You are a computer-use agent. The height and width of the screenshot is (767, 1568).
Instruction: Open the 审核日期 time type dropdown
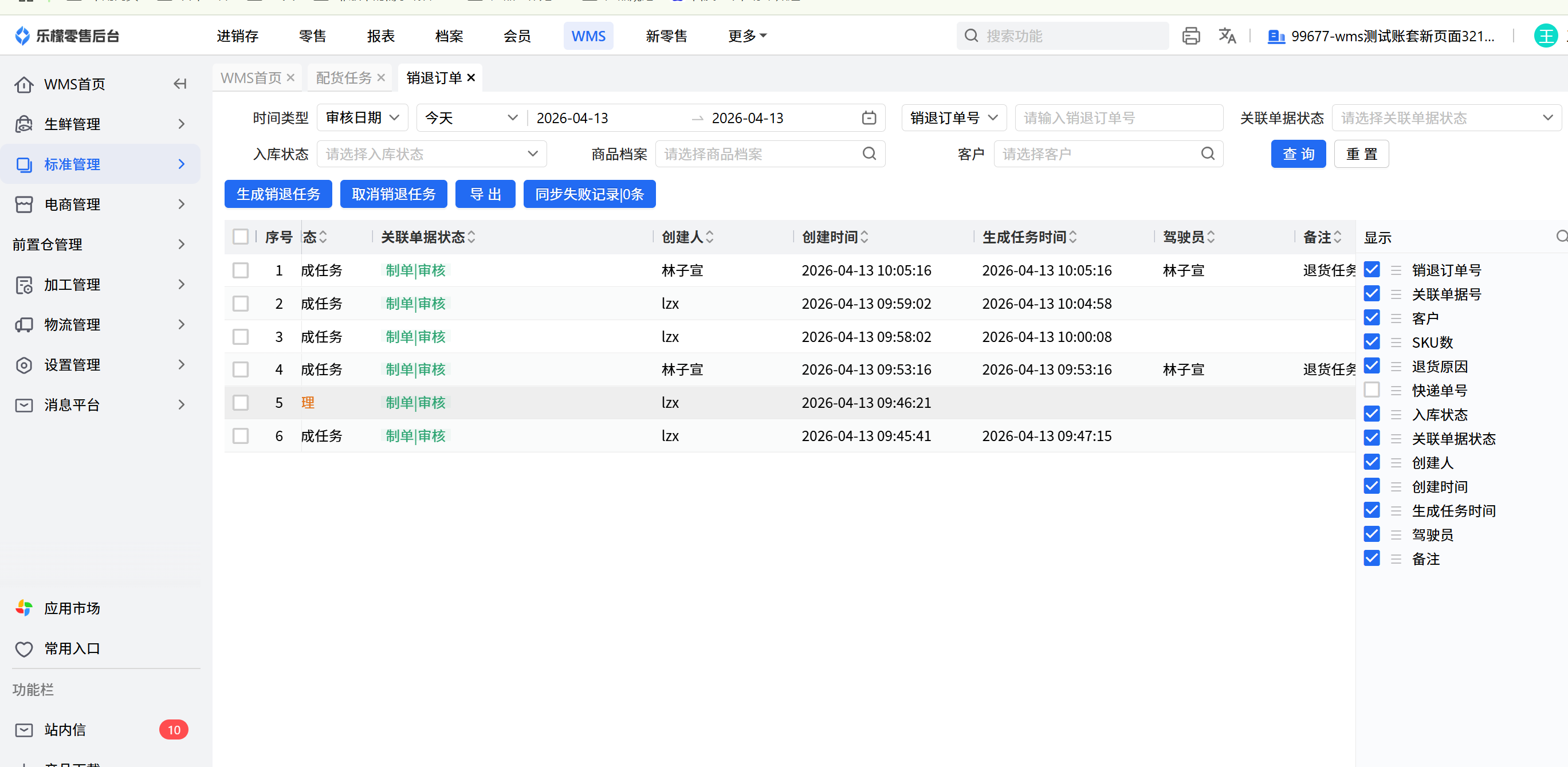(x=362, y=118)
